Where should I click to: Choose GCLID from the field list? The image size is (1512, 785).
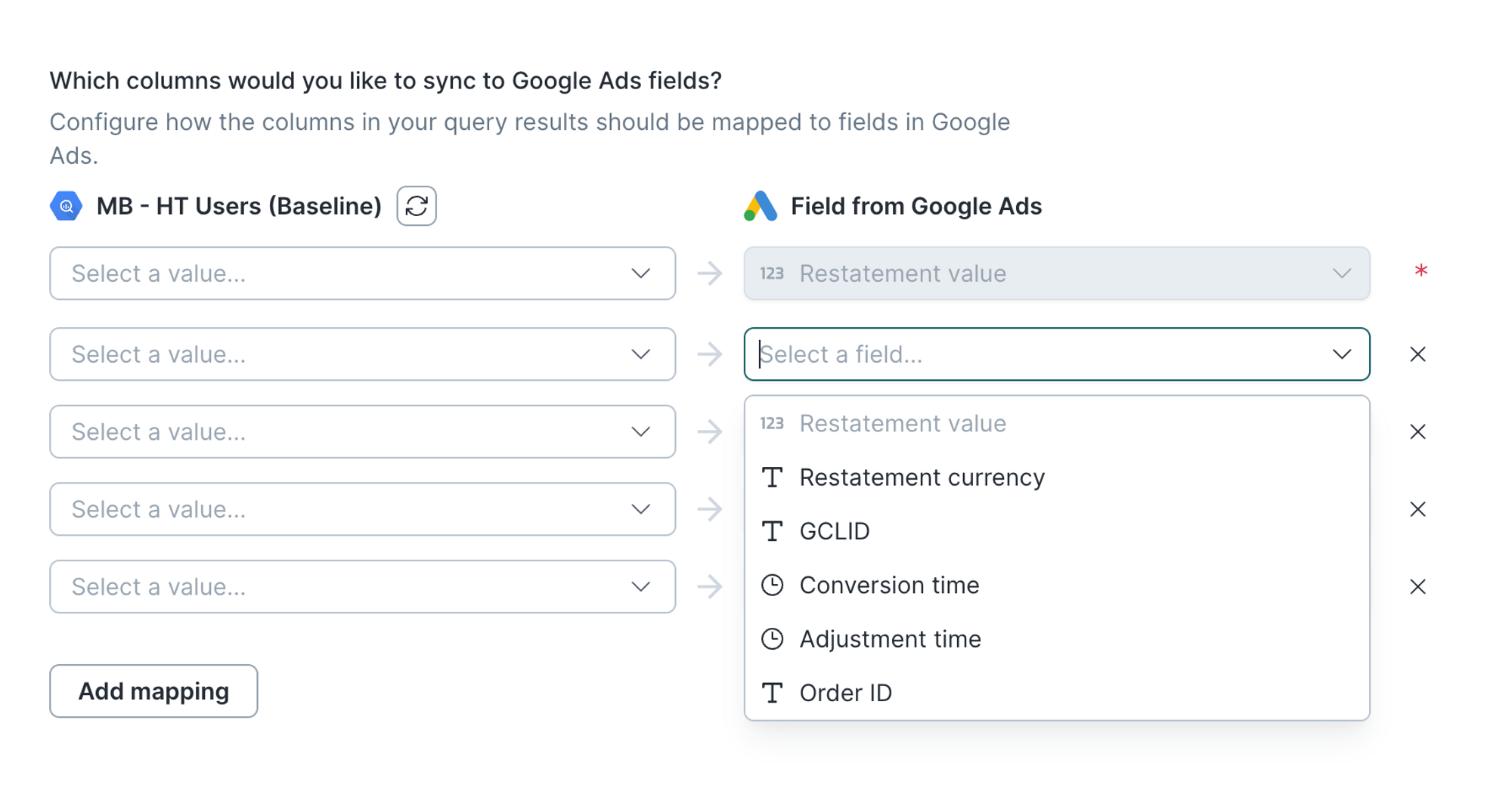pyautogui.click(x=1057, y=531)
